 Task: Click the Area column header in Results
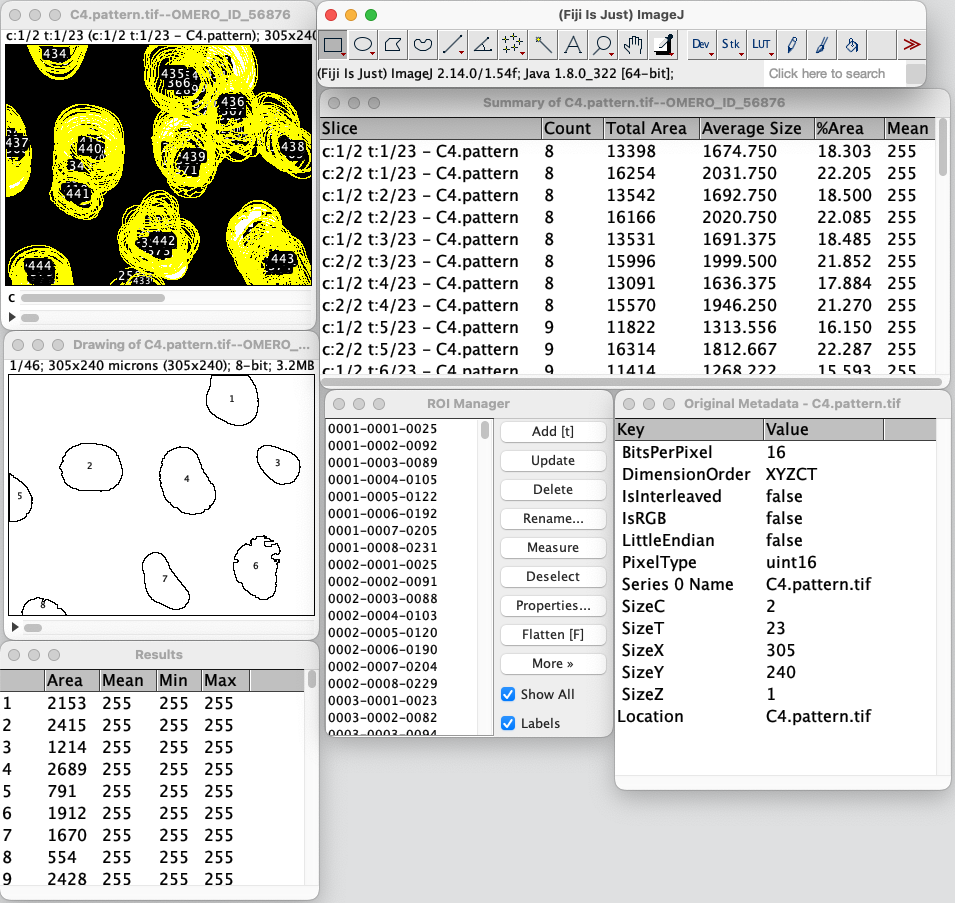[x=72, y=681]
